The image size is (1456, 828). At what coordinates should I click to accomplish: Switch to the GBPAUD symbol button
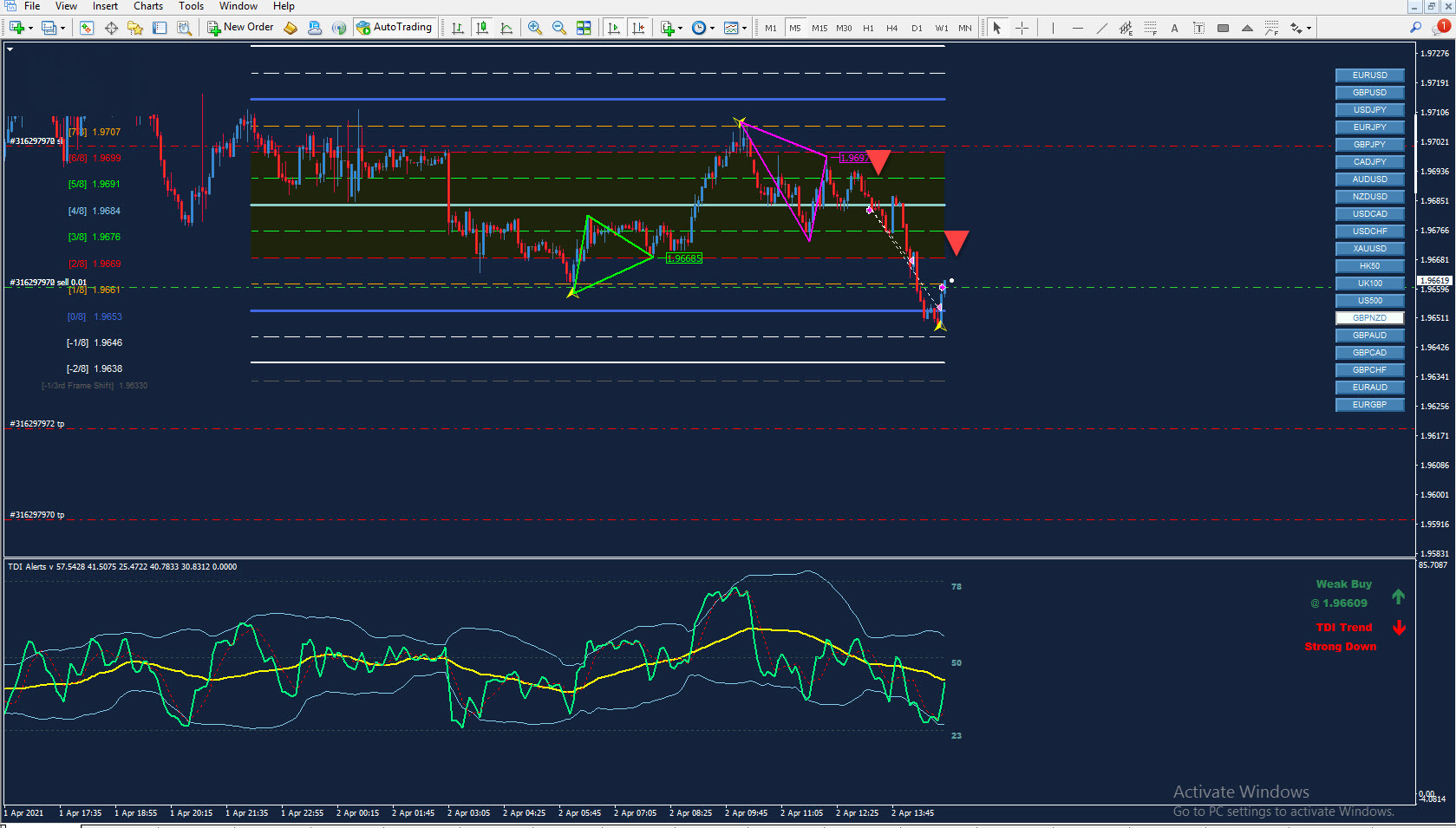(x=1370, y=336)
